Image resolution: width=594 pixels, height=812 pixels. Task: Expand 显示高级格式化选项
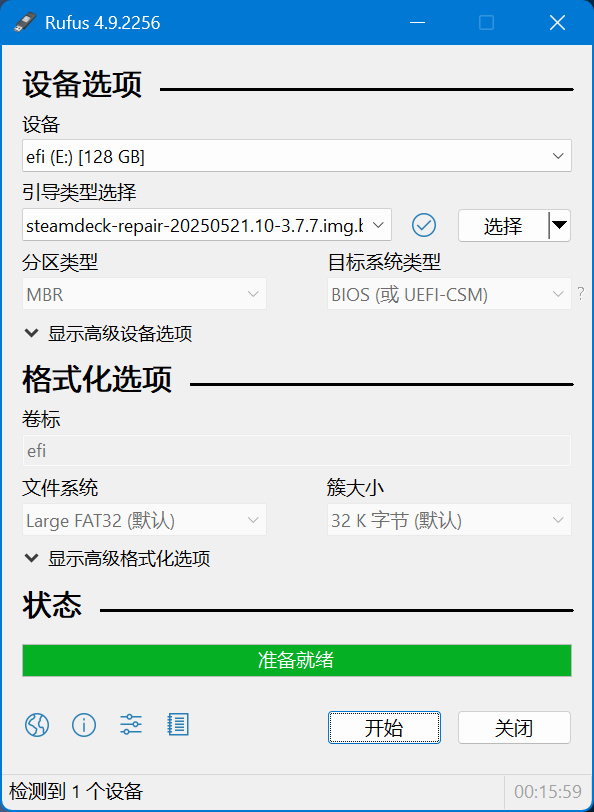(x=118, y=559)
